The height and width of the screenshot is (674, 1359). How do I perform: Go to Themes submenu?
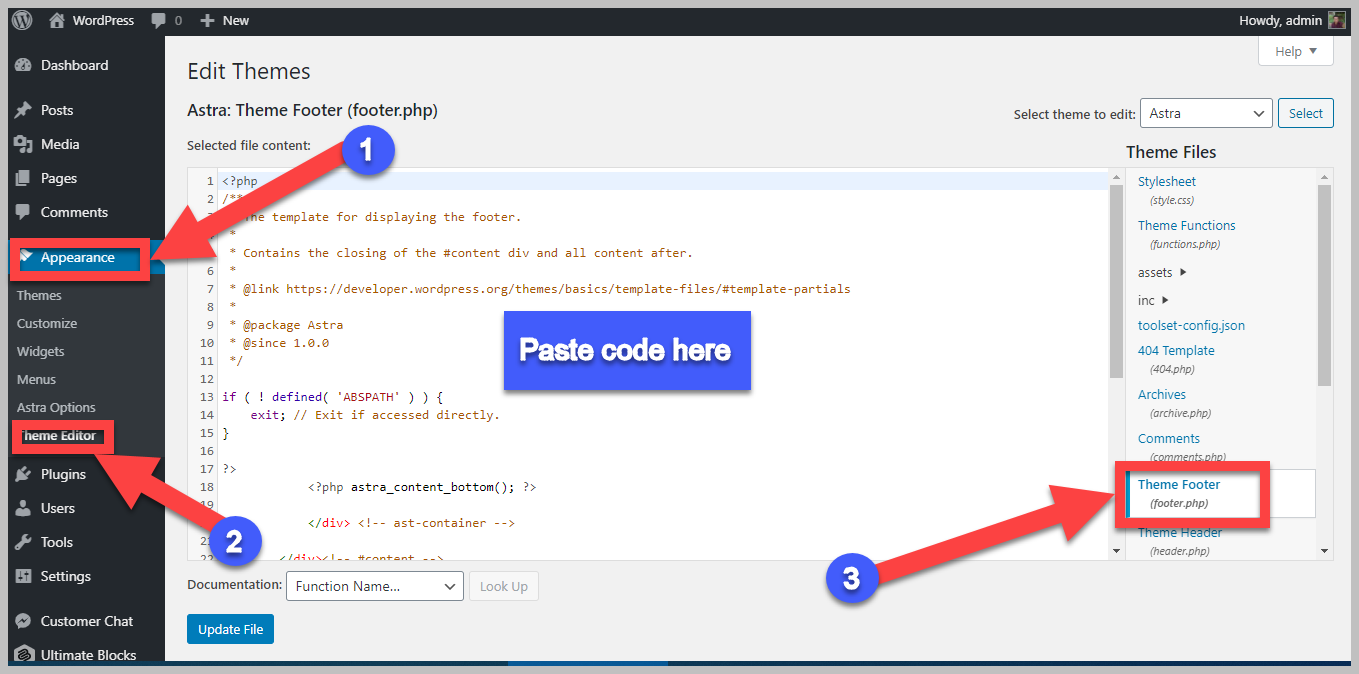pos(39,295)
